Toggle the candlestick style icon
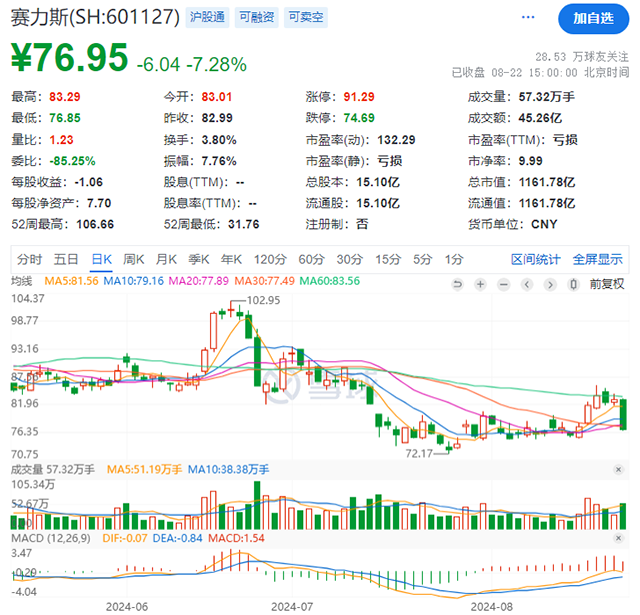Image resolution: width=640 pixels, height=615 pixels. click(573, 284)
